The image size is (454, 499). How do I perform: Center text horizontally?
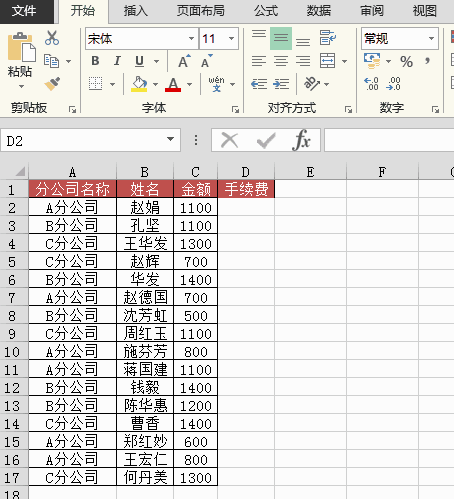click(x=281, y=61)
